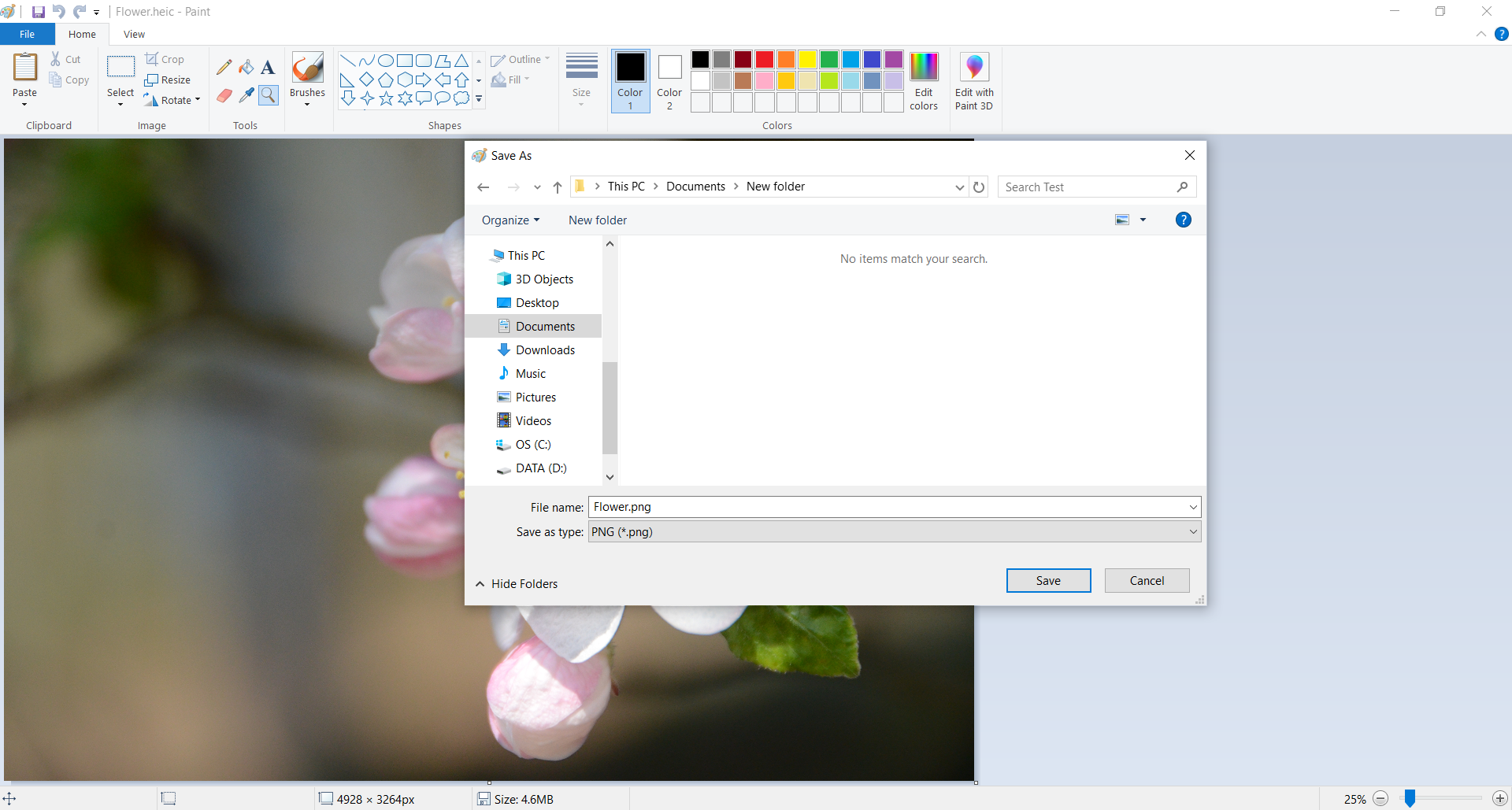This screenshot has height=810, width=1512.
Task: Click the Cancel button
Action: (x=1147, y=581)
